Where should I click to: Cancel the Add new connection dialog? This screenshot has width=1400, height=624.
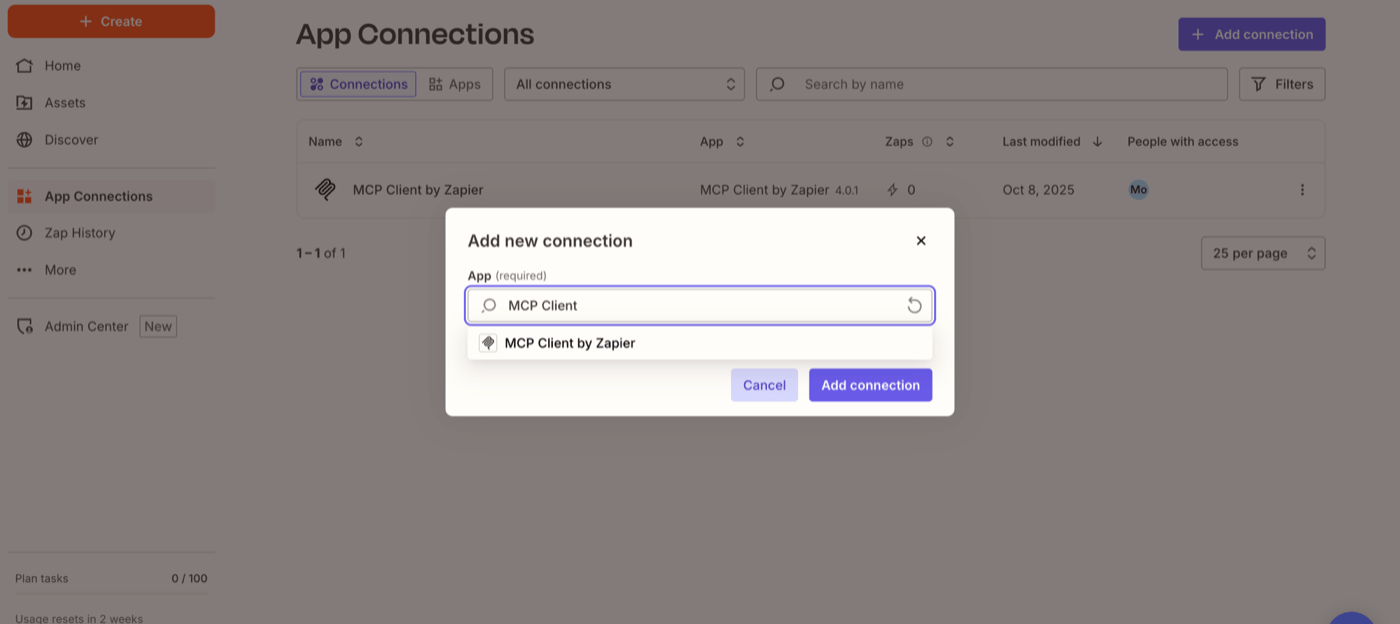click(764, 385)
